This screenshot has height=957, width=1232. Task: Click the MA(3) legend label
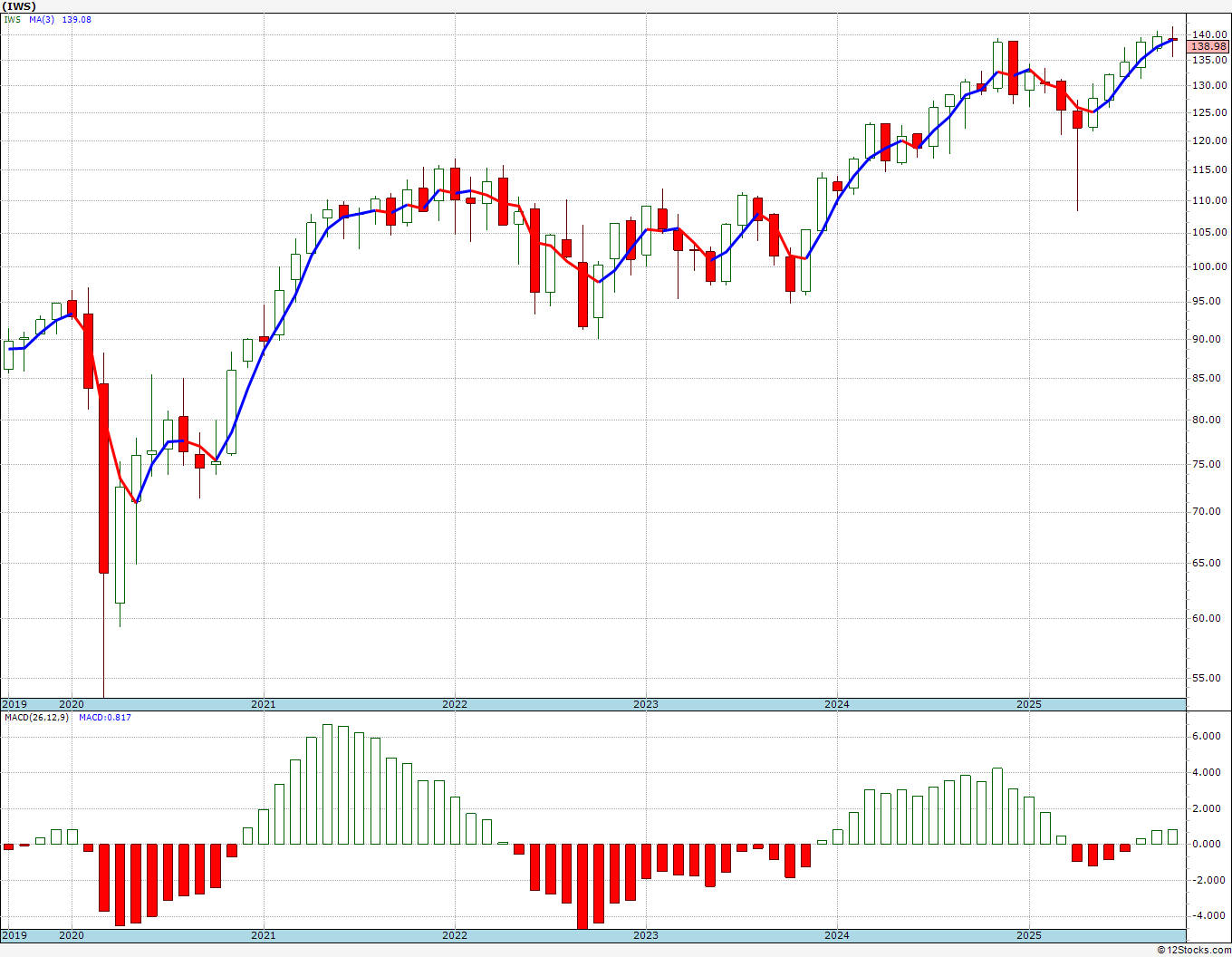pos(42,19)
